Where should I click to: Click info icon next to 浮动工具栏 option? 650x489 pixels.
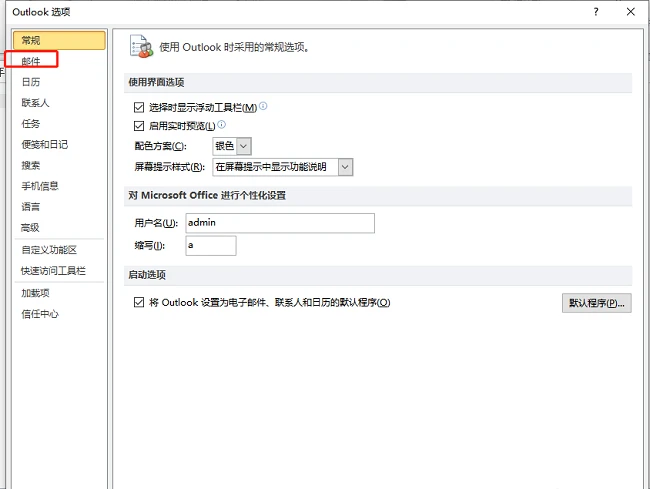pyautogui.click(x=263, y=106)
